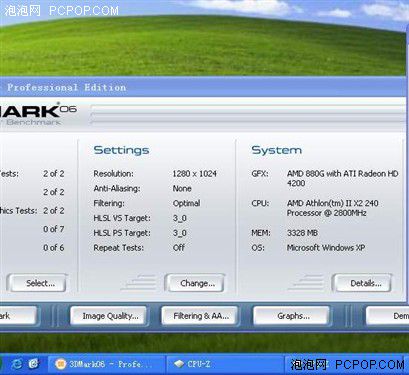The height and width of the screenshot is (375, 409).
Task: Open the Graphs... tool
Action: coord(291,316)
